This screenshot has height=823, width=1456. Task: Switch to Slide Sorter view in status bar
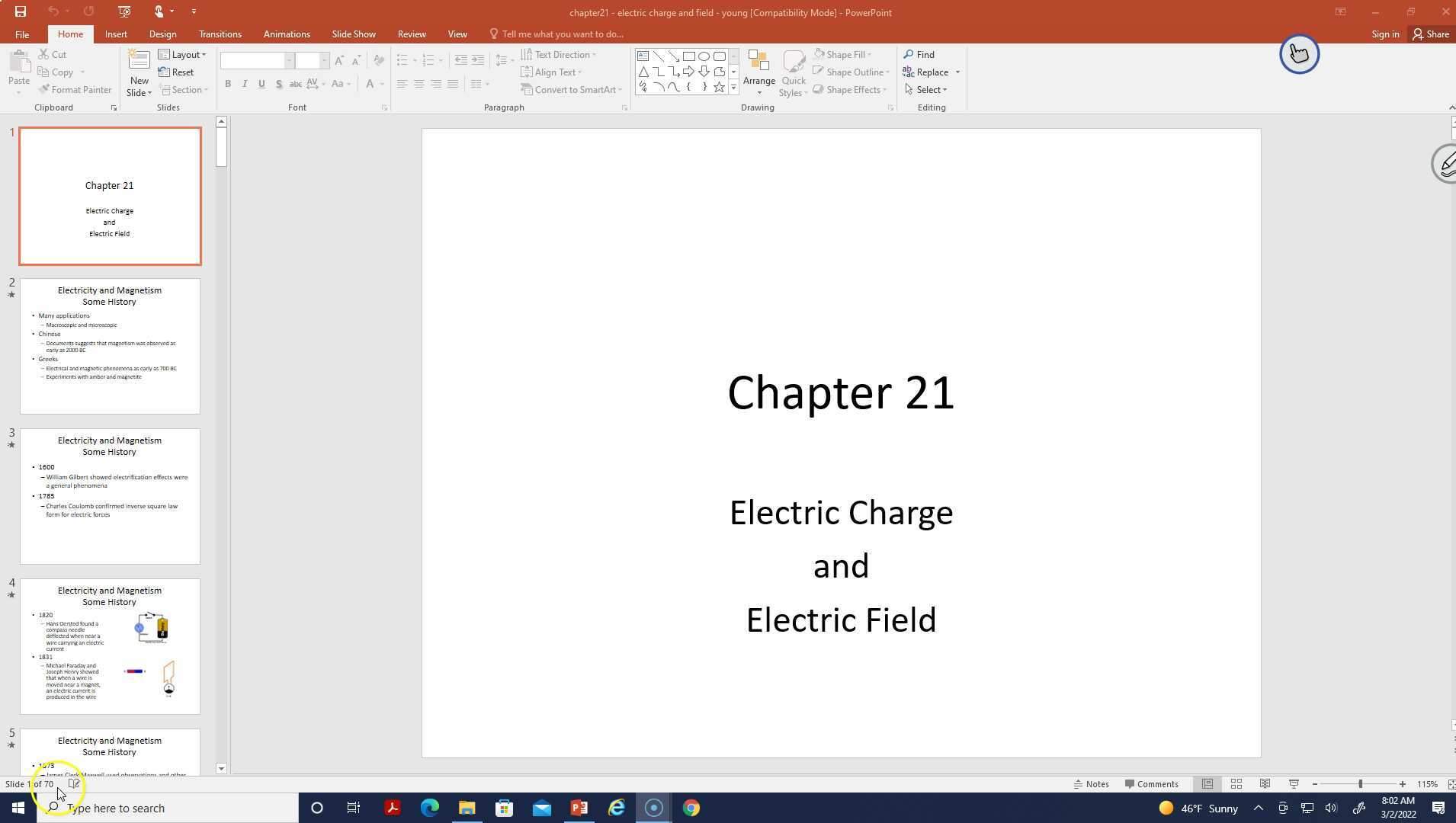(1236, 783)
